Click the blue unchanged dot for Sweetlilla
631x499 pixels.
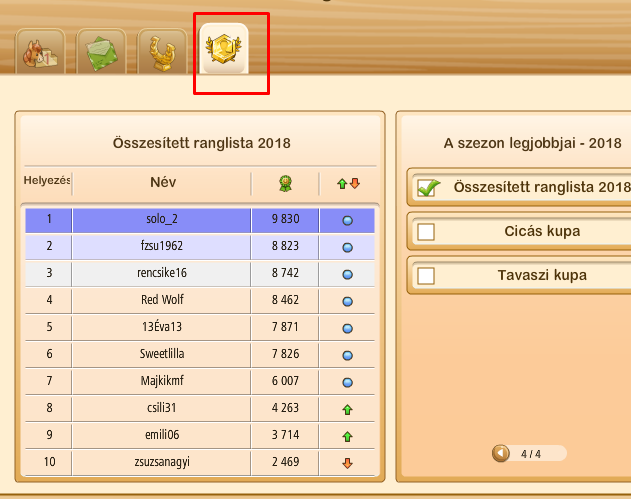[x=348, y=355]
